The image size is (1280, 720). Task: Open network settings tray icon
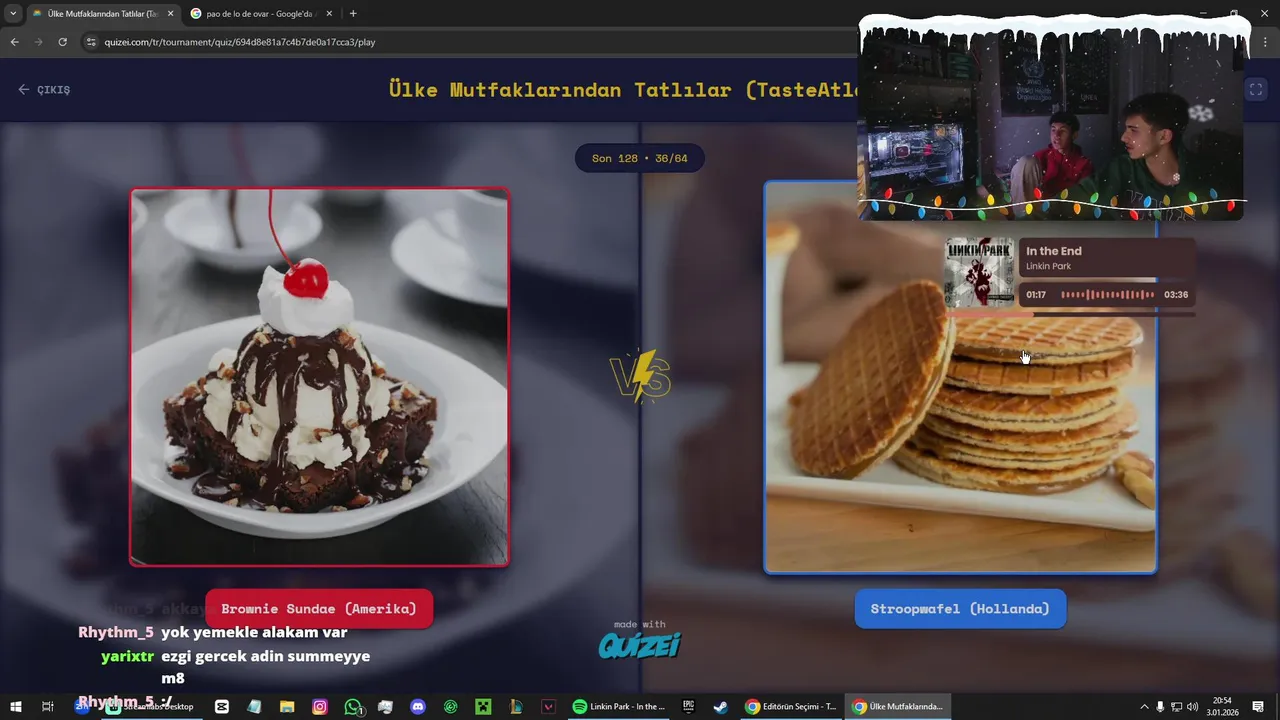point(1176,706)
